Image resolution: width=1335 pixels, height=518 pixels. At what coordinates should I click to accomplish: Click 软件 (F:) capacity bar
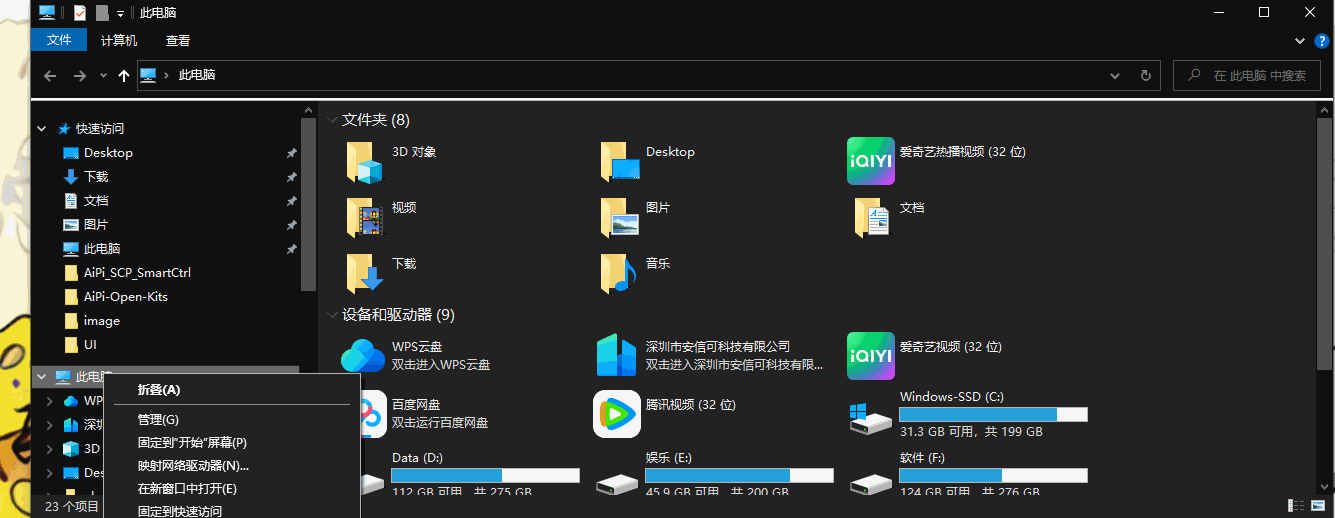coord(993,475)
